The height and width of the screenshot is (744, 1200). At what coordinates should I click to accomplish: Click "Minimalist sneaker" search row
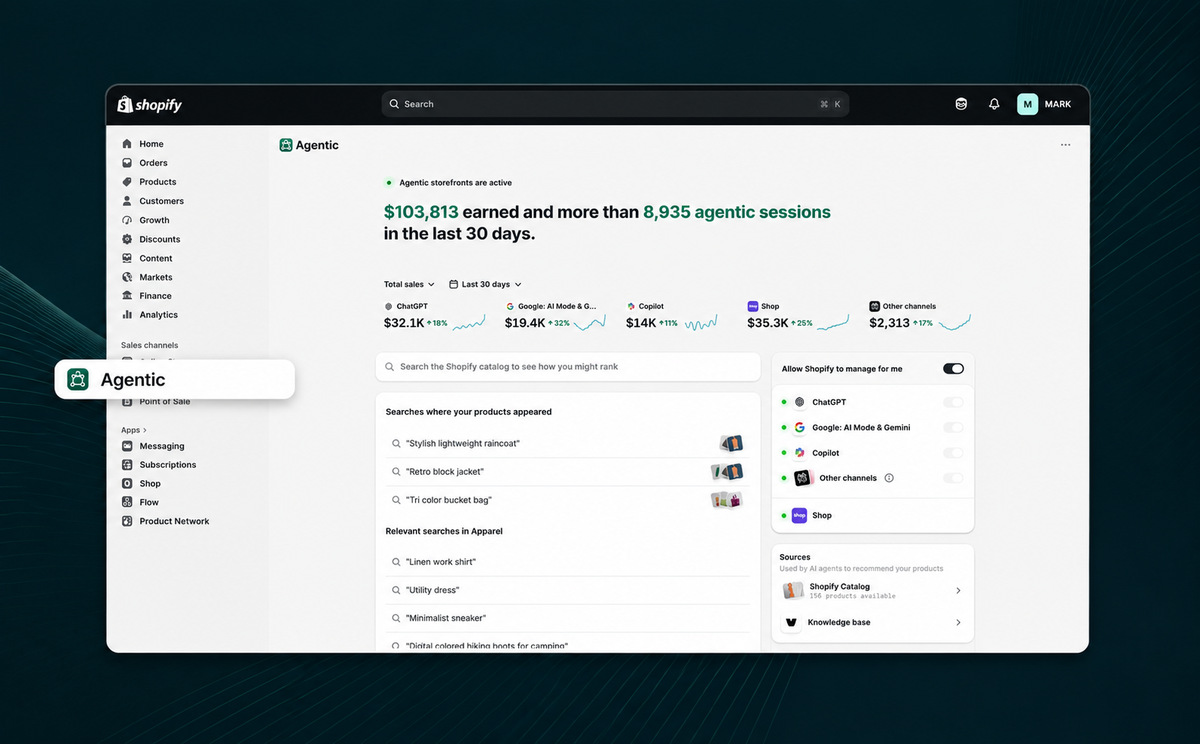[568, 618]
